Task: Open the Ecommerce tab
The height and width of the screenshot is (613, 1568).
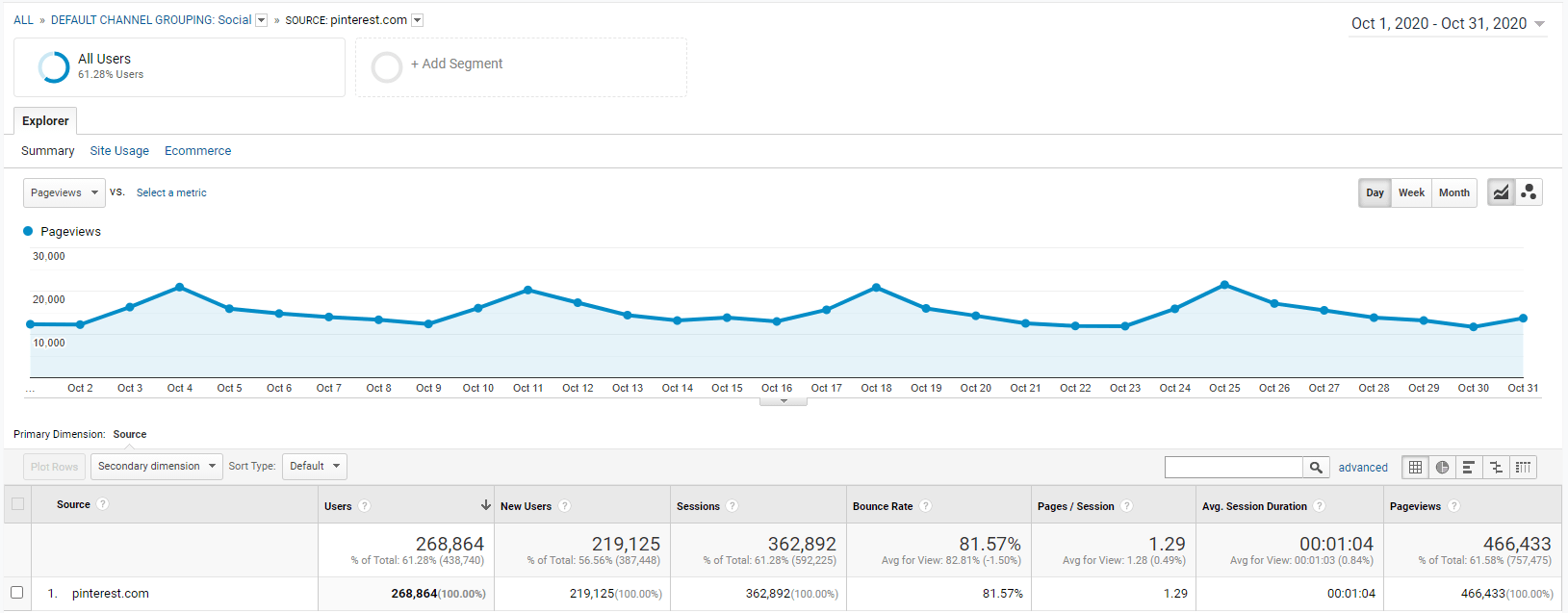Action: (197, 151)
